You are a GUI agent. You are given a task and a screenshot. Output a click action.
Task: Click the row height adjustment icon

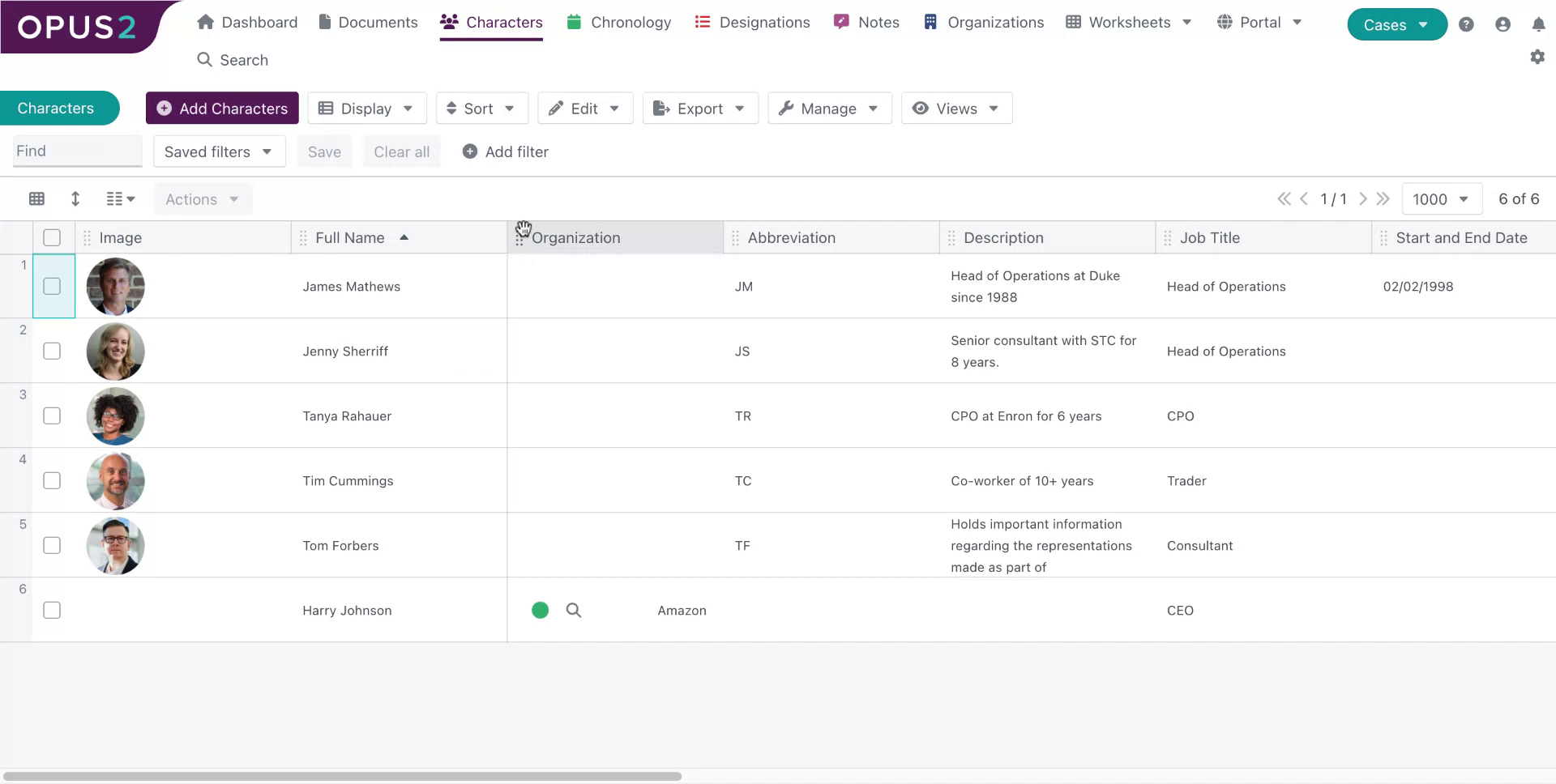tap(75, 198)
